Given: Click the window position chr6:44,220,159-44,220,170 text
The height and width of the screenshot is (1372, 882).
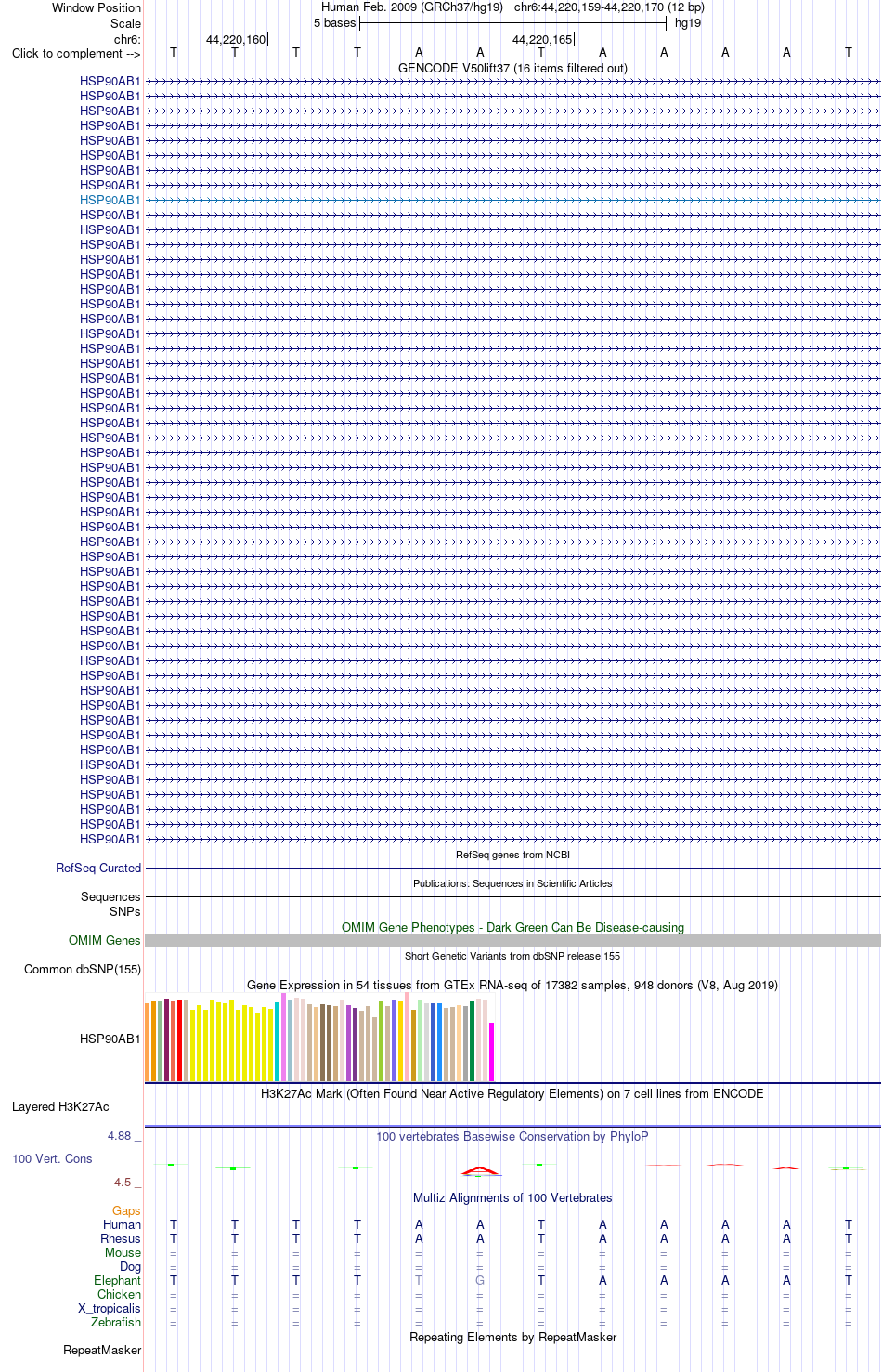Looking at the screenshot, I should (x=609, y=7).
